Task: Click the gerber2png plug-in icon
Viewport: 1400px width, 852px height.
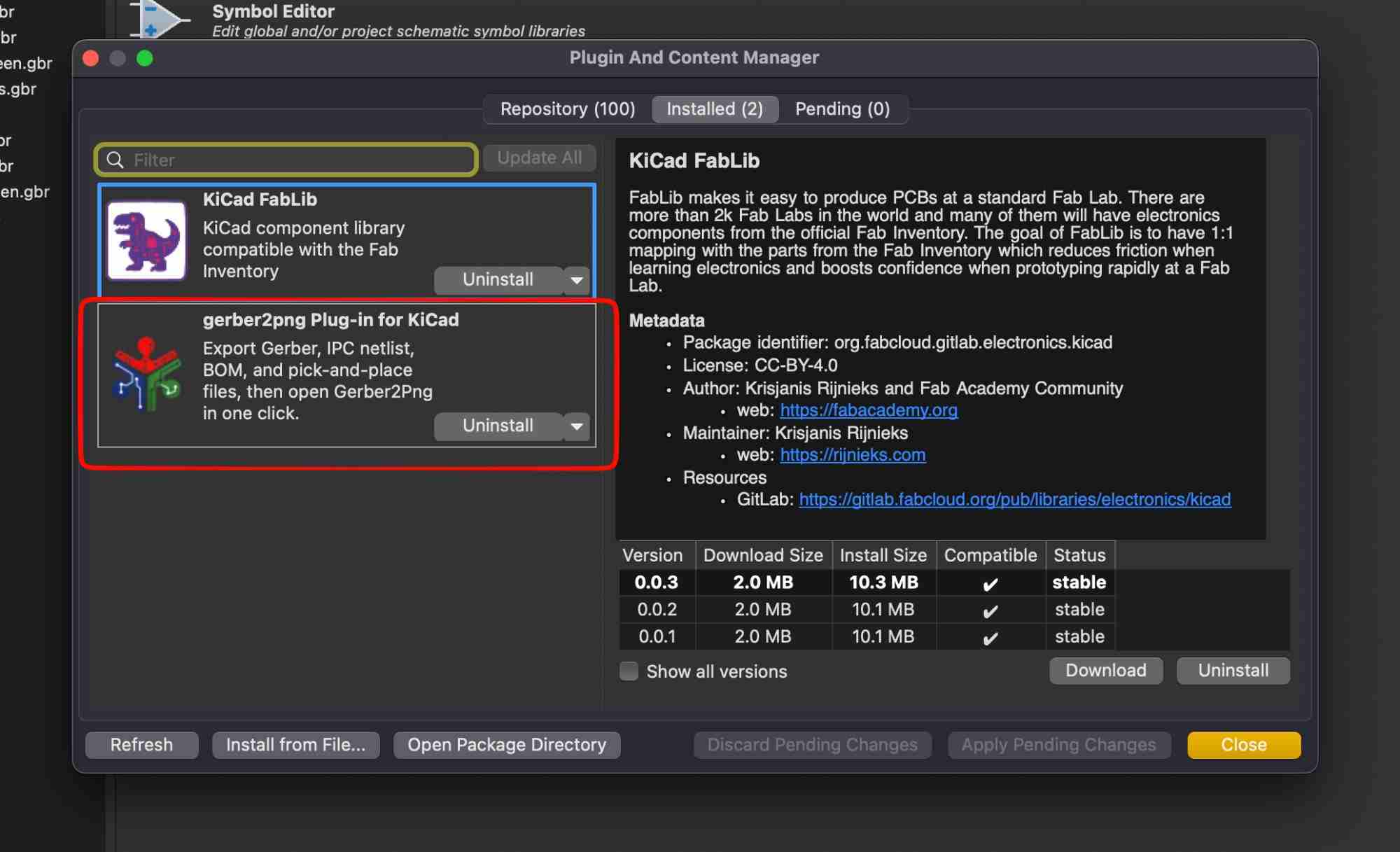Action: [x=147, y=375]
